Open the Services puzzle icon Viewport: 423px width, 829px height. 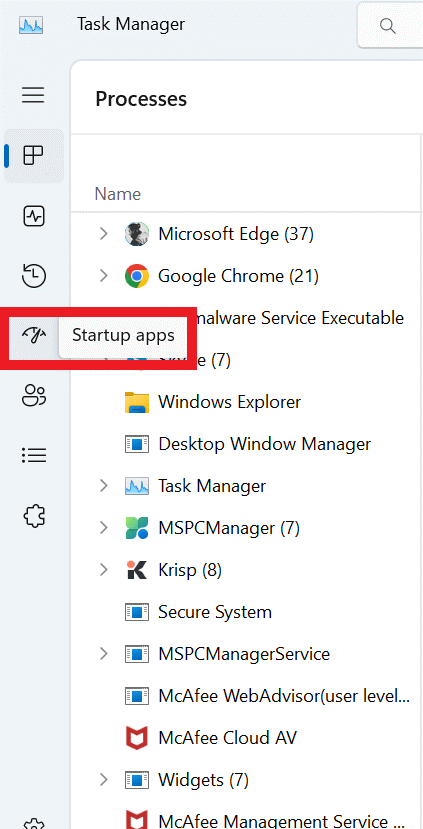pos(34,515)
